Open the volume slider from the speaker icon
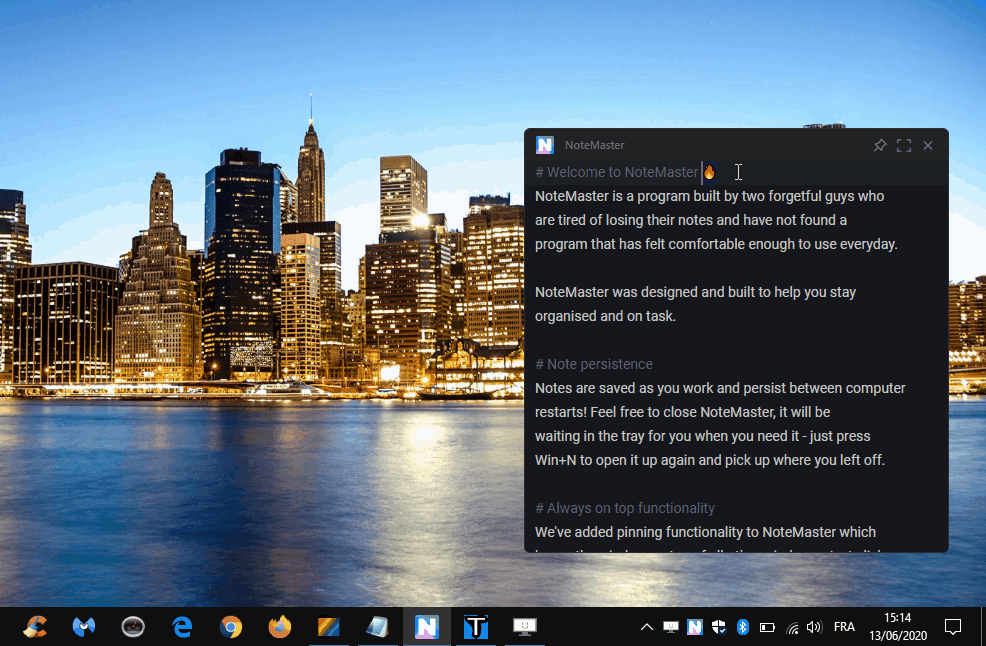 [813, 627]
